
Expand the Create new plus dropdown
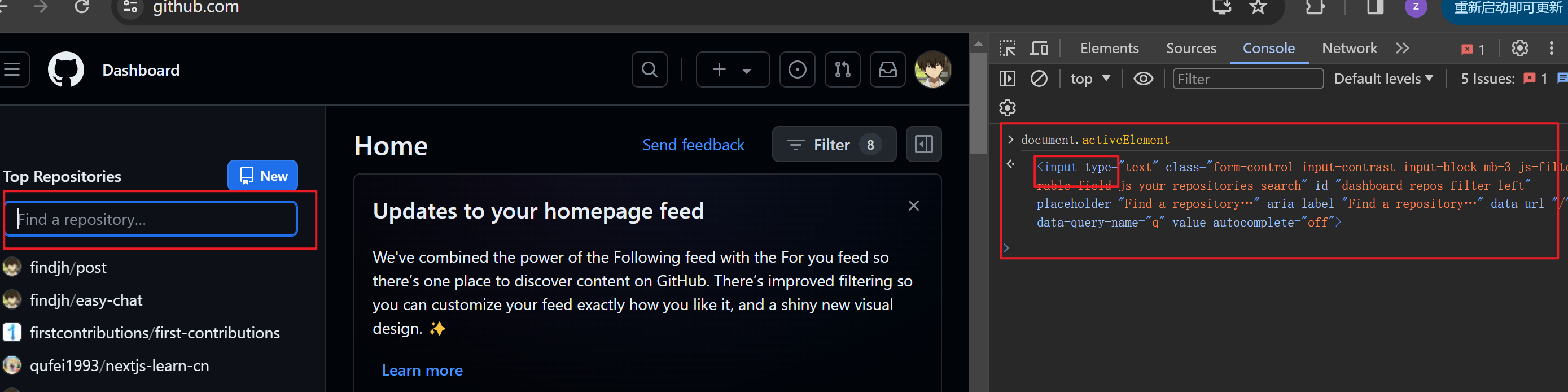[732, 70]
